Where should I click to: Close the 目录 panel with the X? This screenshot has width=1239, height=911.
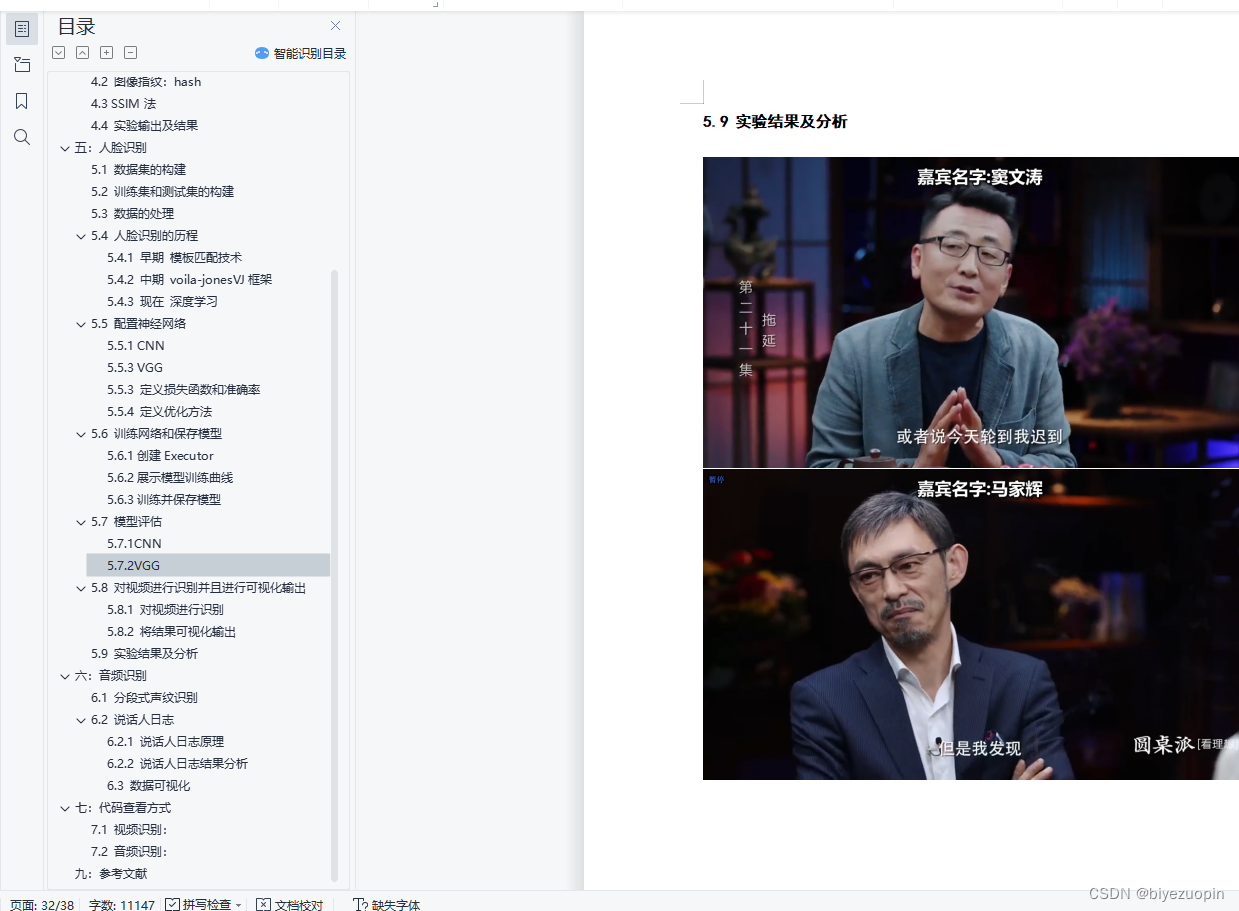point(335,26)
